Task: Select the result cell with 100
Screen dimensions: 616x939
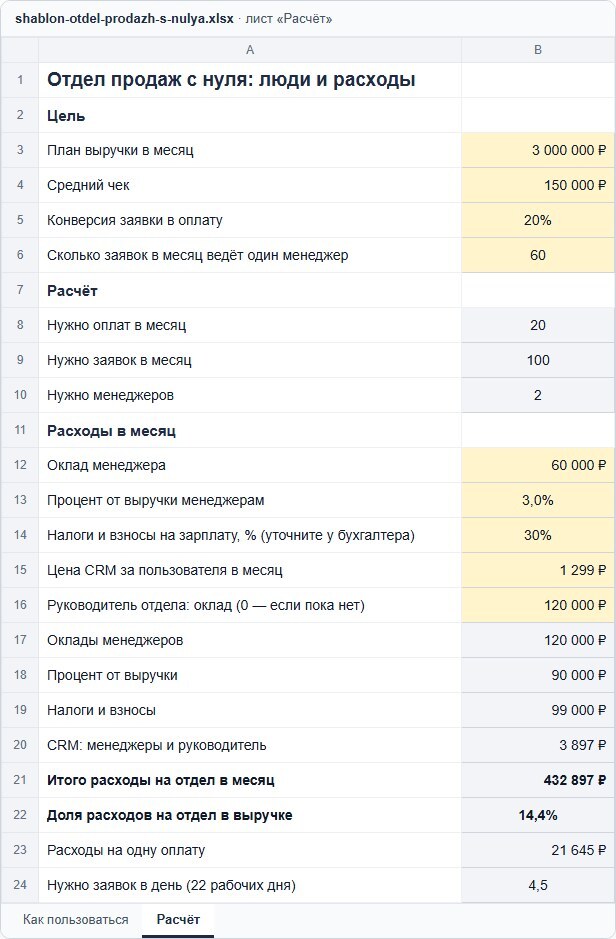Action: pyautogui.click(x=538, y=361)
